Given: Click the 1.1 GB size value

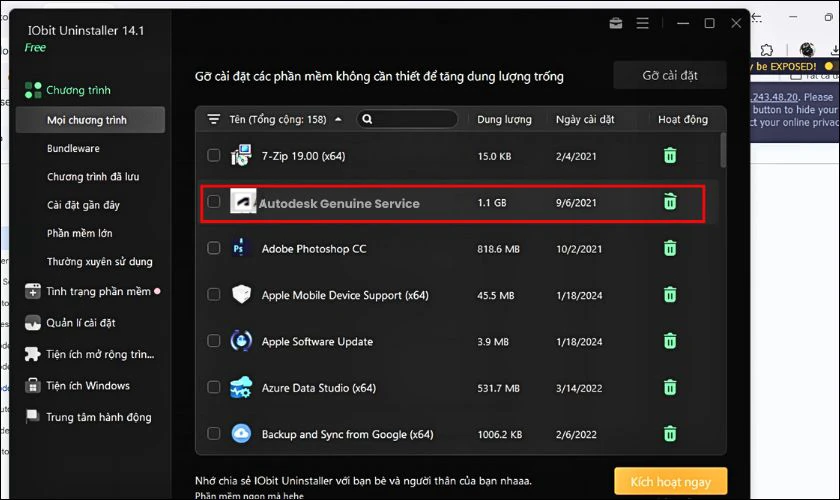Looking at the screenshot, I should (x=491, y=203).
